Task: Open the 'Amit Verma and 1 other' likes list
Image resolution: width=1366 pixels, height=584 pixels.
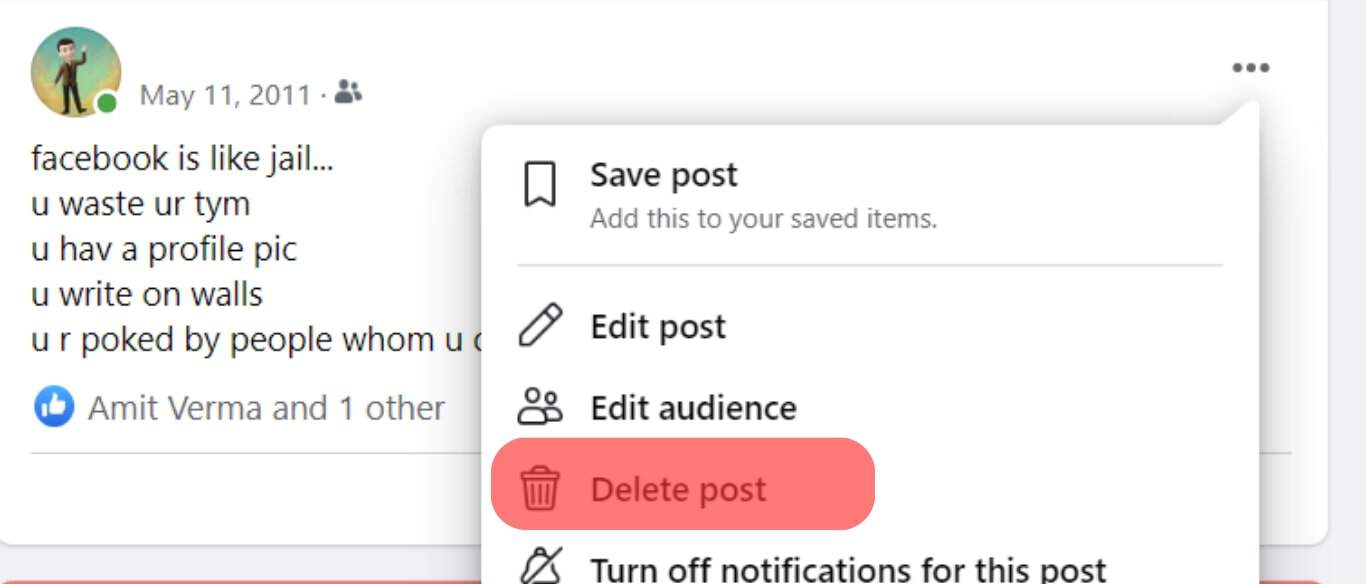Action: [266, 408]
